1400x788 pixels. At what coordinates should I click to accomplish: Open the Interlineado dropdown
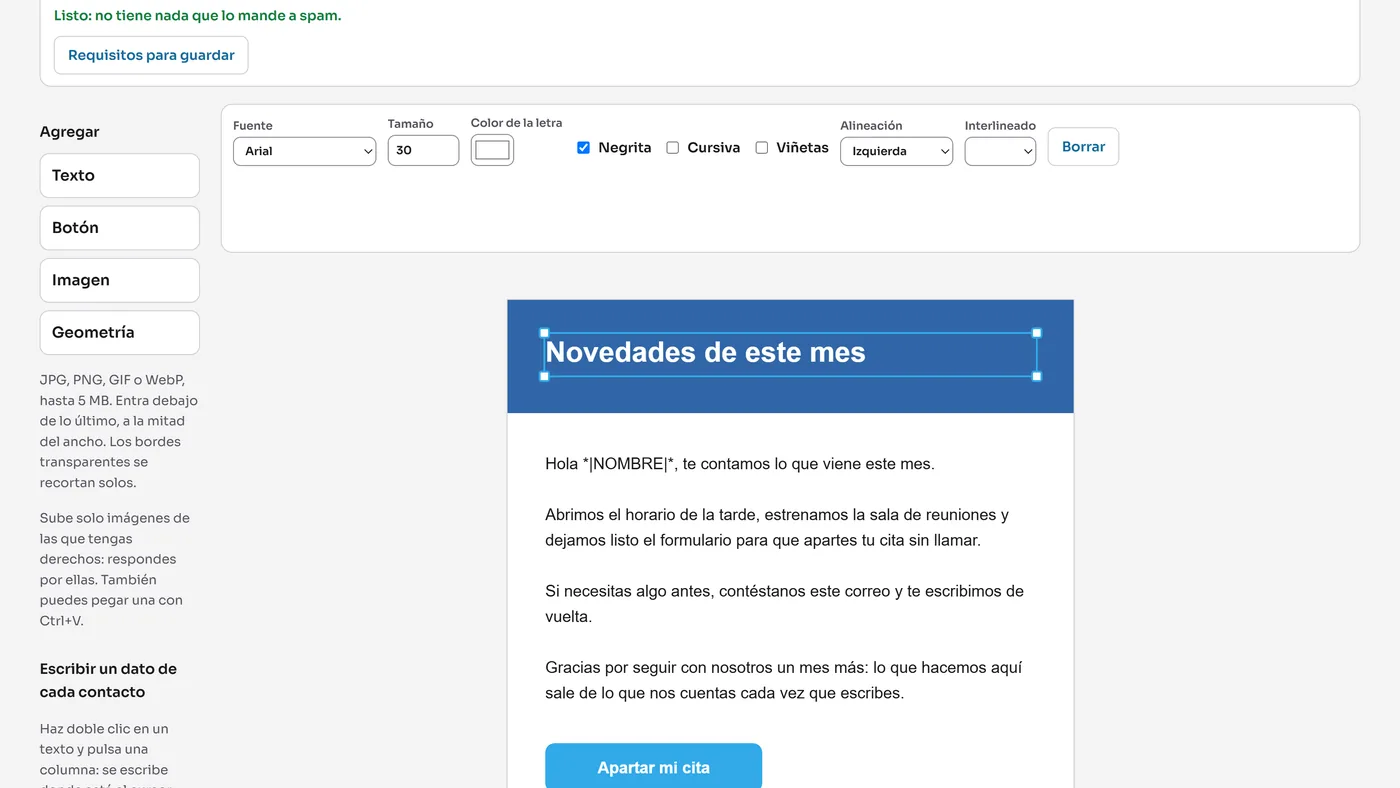click(1000, 151)
